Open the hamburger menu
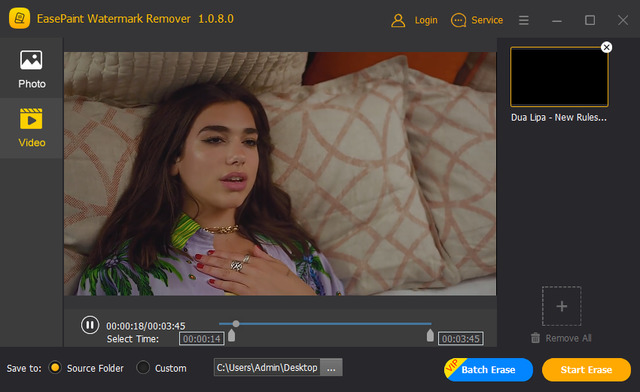The width and height of the screenshot is (640, 392). pyautogui.click(x=524, y=20)
